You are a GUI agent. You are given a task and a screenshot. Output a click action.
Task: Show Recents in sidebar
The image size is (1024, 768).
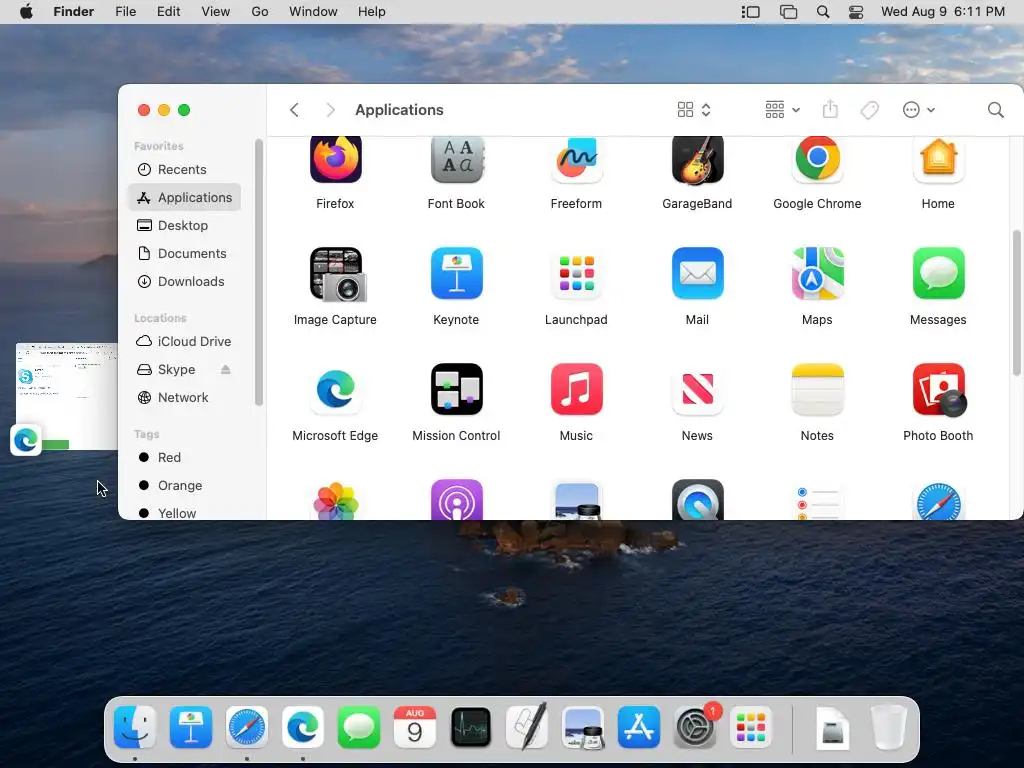(185, 169)
